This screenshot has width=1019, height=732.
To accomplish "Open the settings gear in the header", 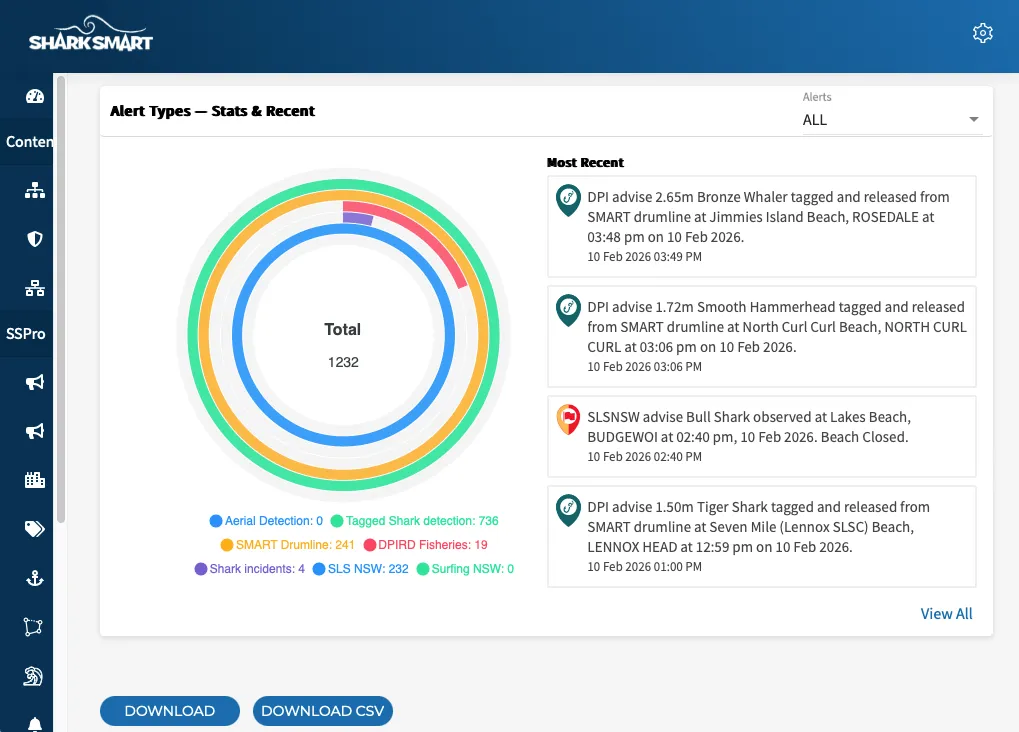I will (982, 33).
